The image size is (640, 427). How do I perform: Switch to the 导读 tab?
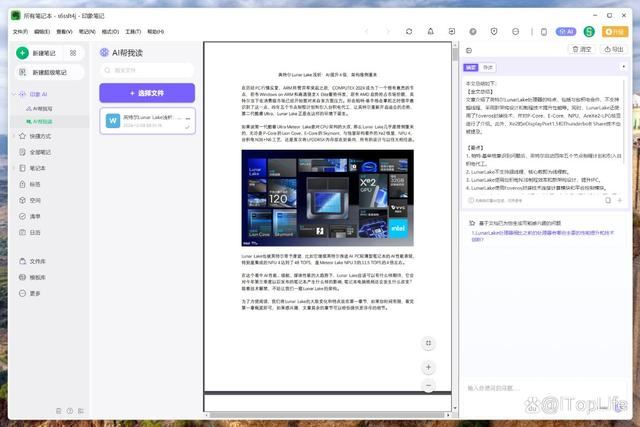coord(487,68)
